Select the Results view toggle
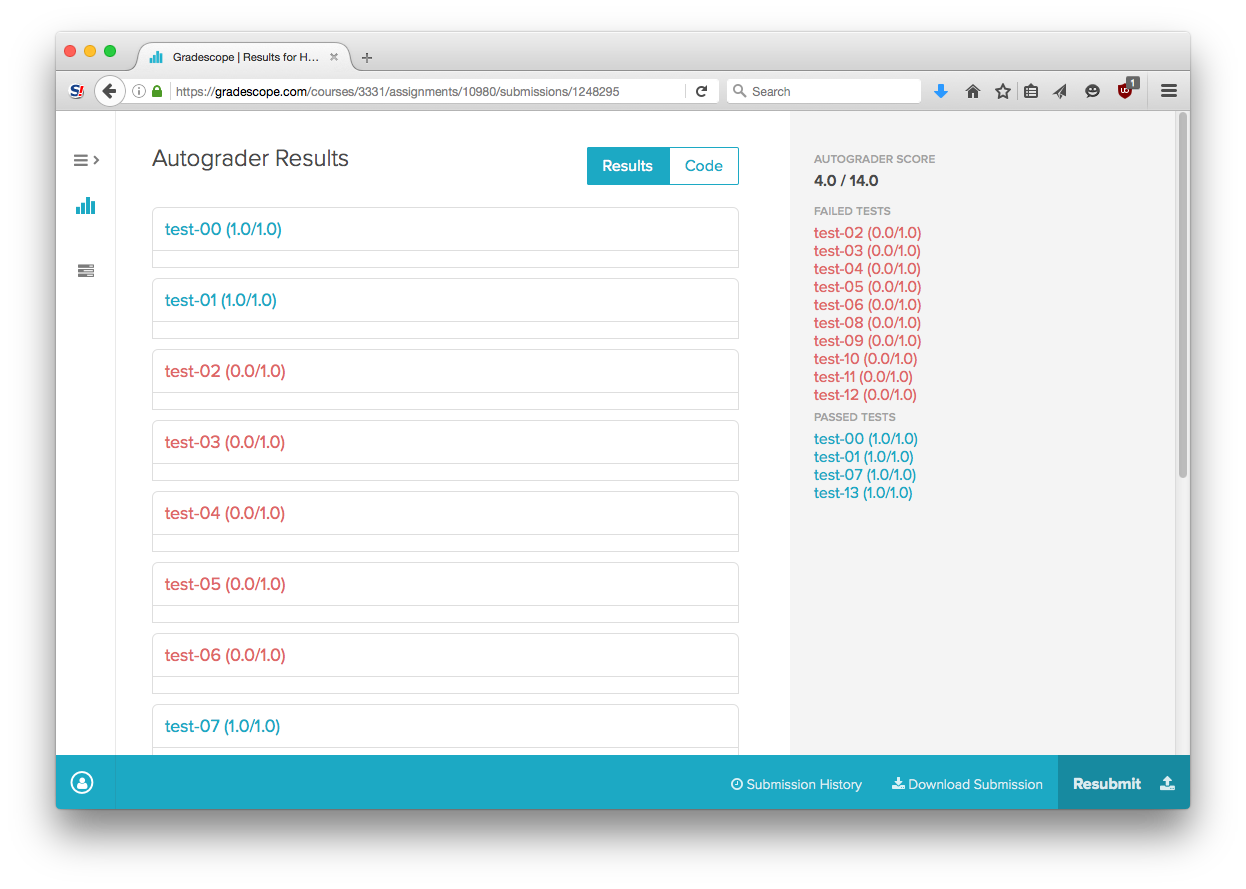Screen dimensions: 1246x889 628,166
